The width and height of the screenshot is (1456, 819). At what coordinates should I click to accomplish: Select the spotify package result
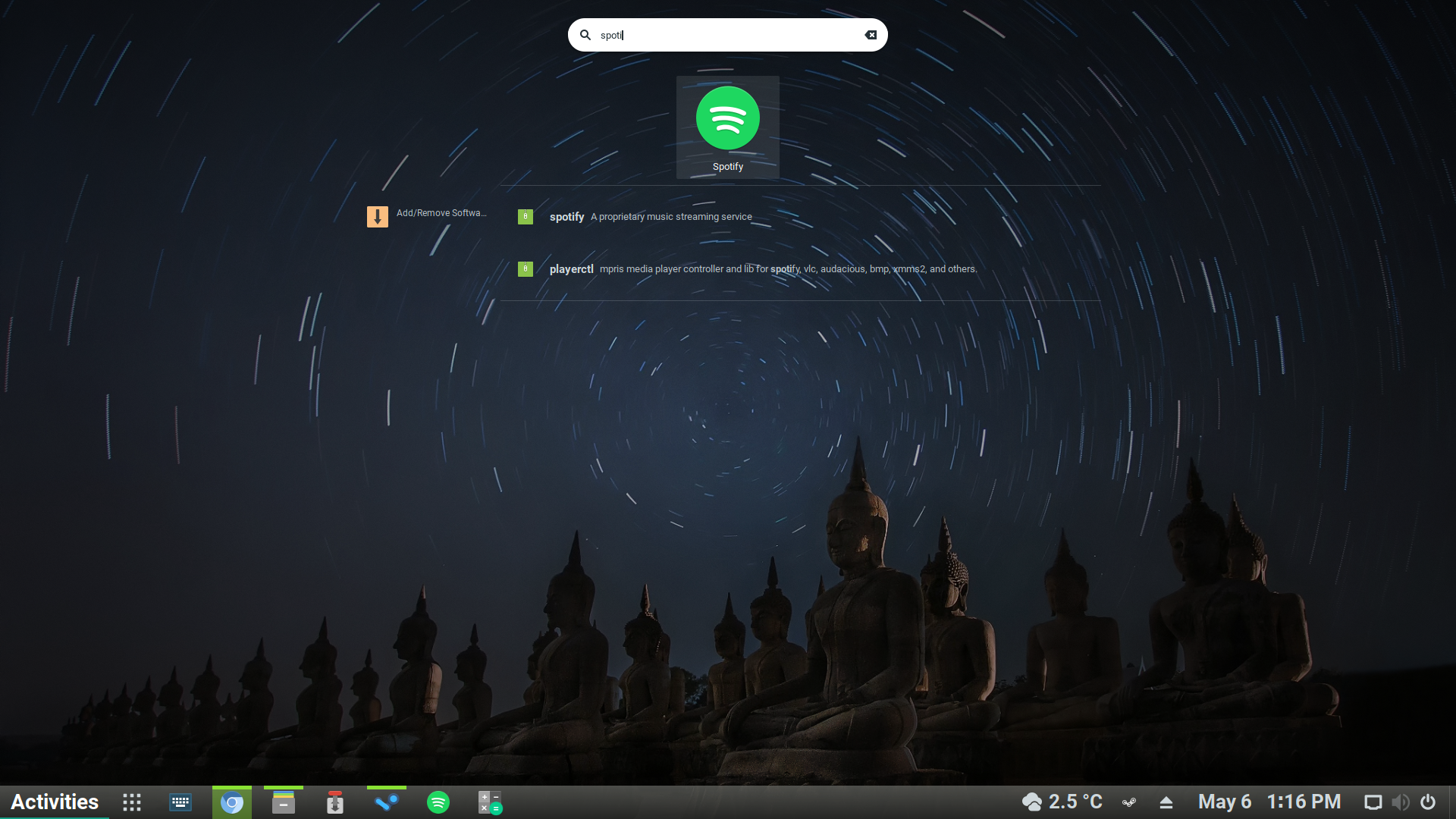(650, 217)
